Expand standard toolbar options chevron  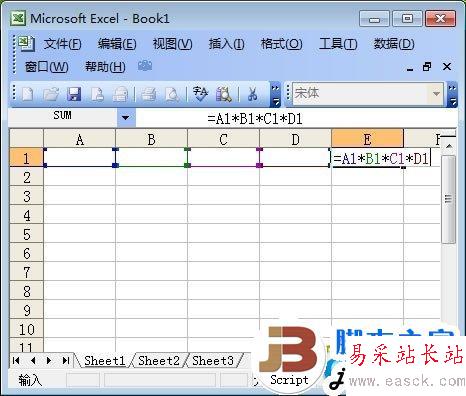coord(275,94)
